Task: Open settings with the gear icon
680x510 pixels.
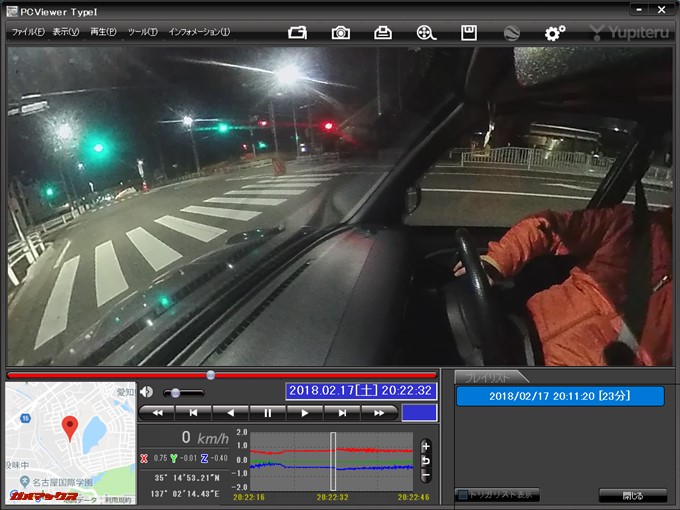Action: click(554, 32)
